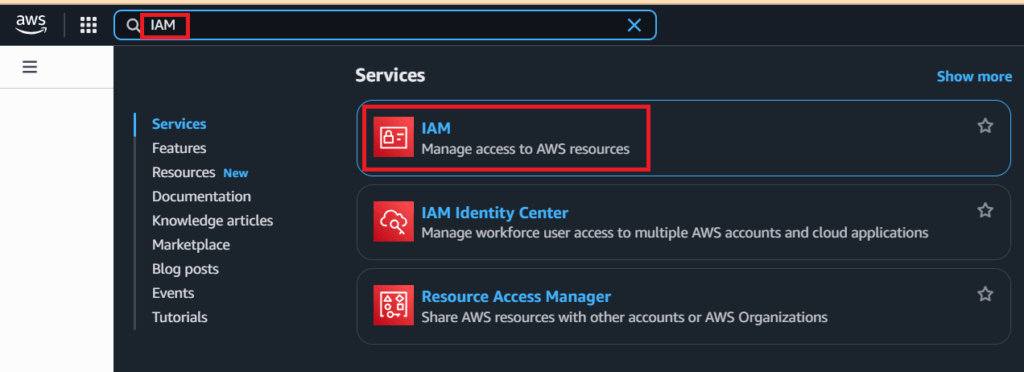
Task: Click the IAM service icon
Action: tap(394, 137)
